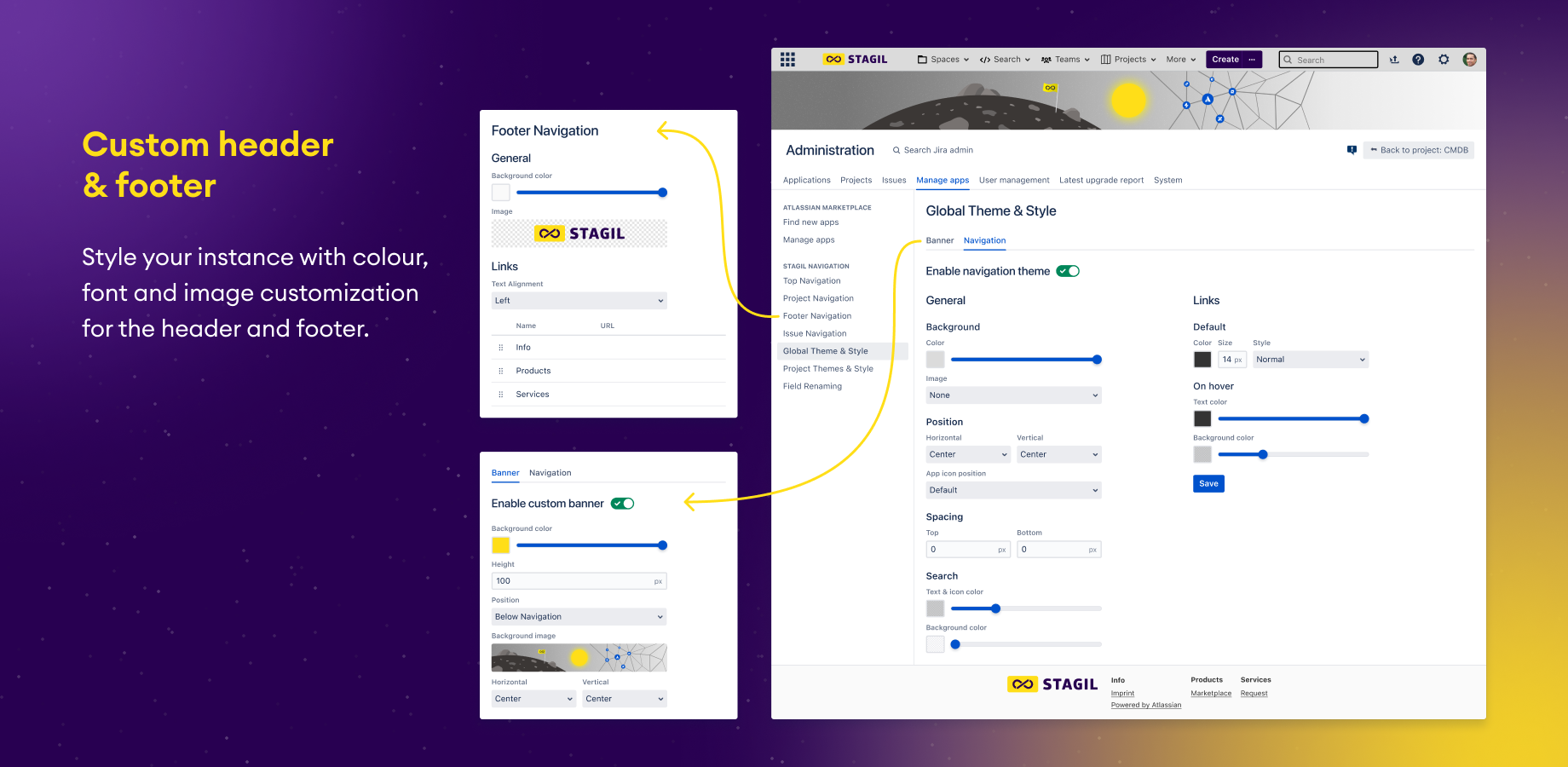1568x767 pixels.
Task: Open the link Style dropdown set to Normal
Action: pyautogui.click(x=1311, y=360)
